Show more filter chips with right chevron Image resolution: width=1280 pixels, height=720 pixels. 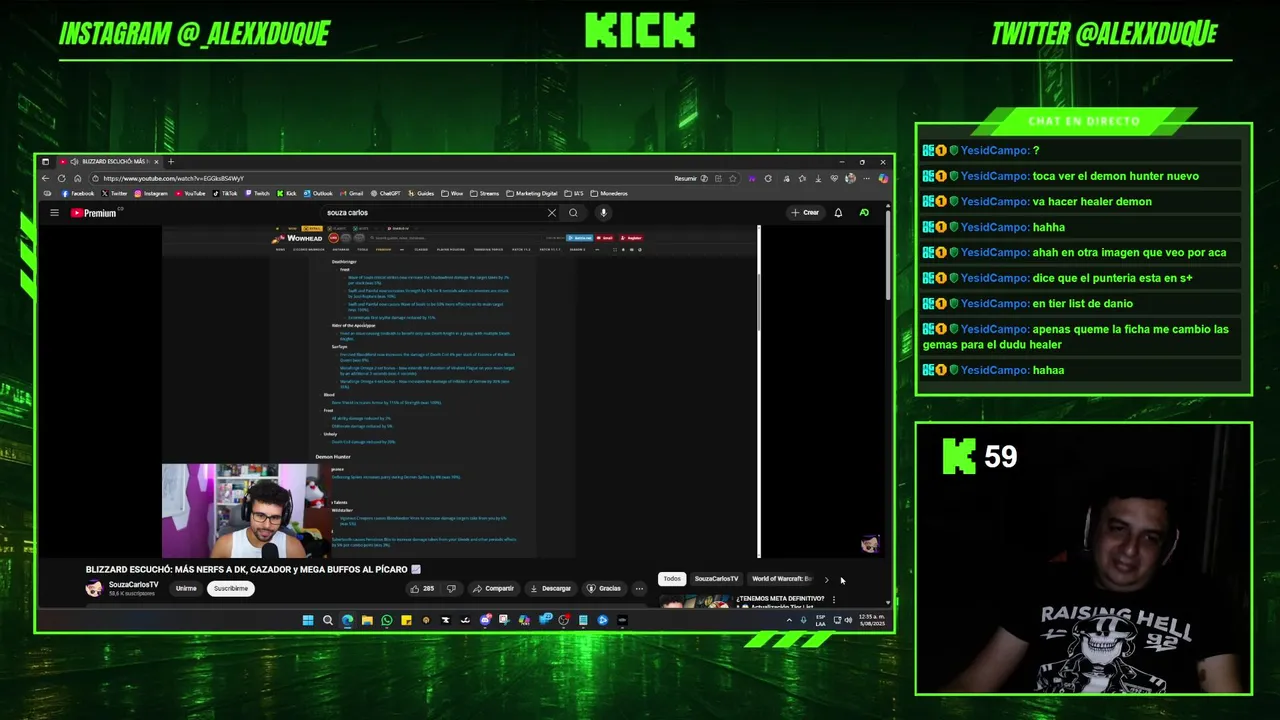[x=826, y=579]
